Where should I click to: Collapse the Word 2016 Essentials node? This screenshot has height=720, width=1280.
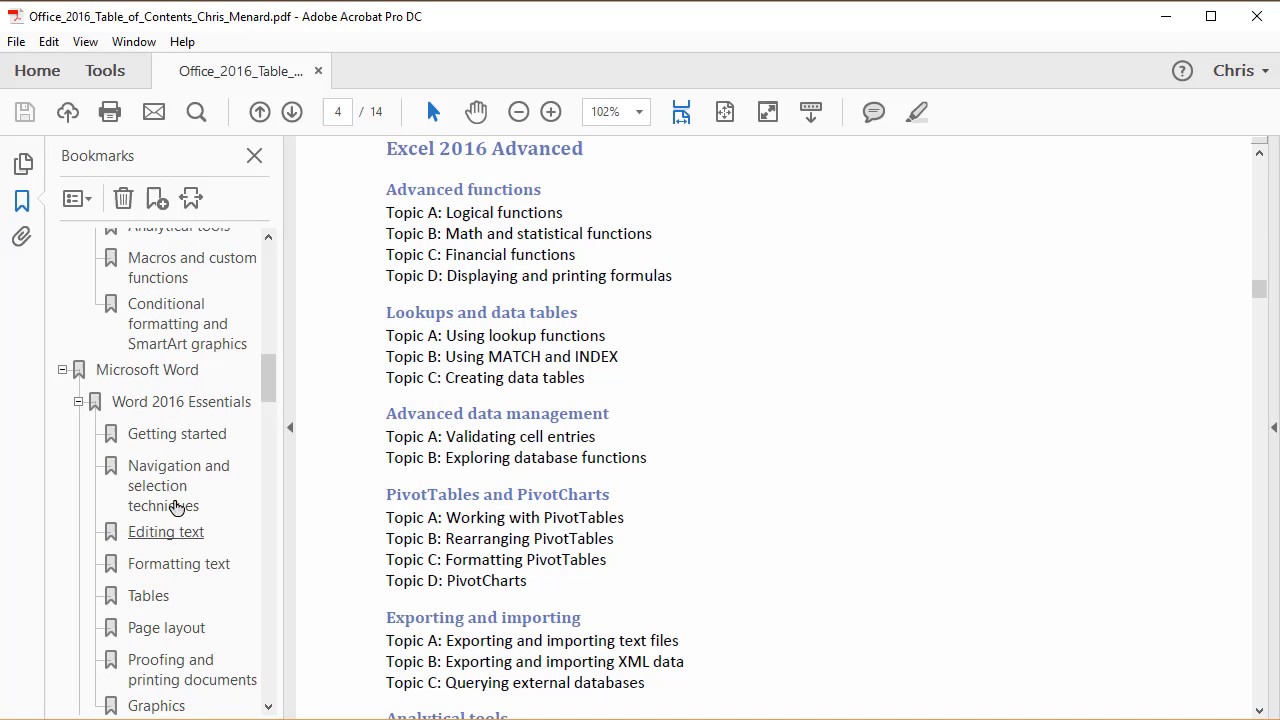tap(78, 402)
